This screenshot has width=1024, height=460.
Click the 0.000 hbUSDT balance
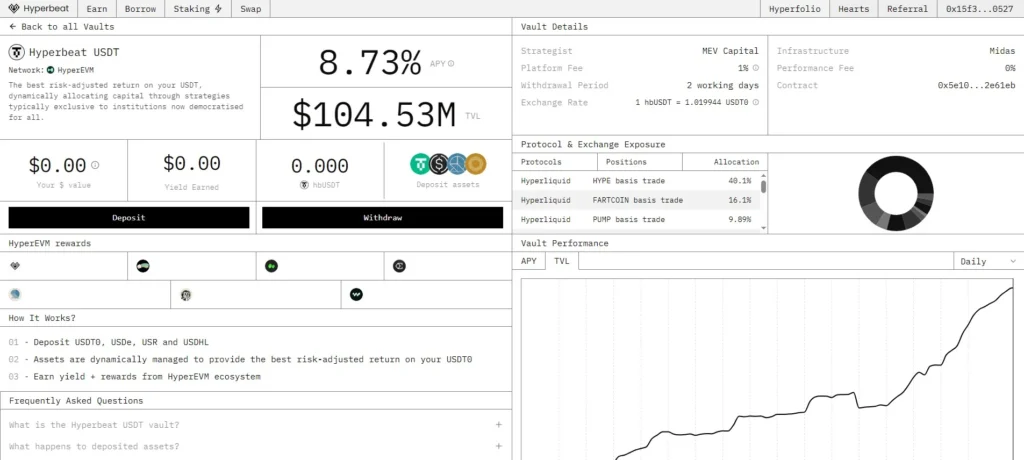coord(319,166)
